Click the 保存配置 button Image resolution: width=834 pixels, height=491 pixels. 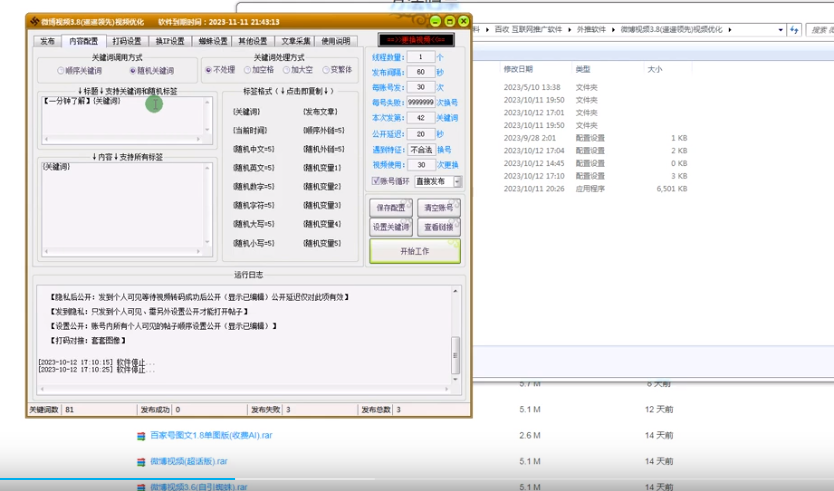click(391, 208)
